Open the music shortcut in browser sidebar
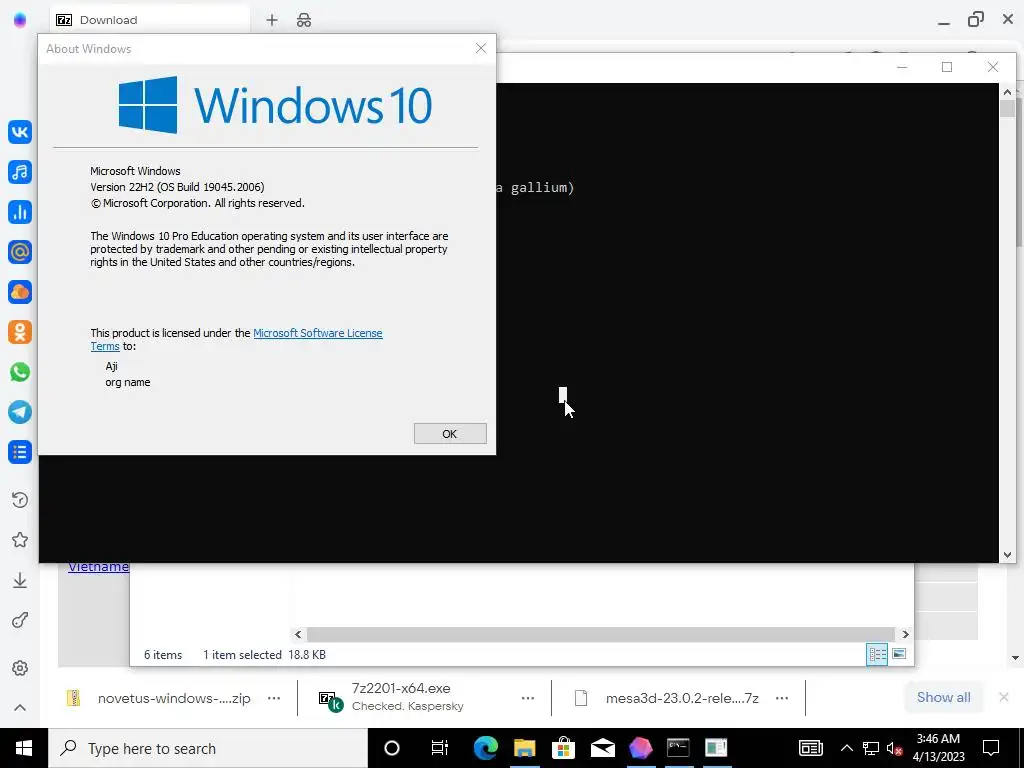Viewport: 1024px width, 768px height. 20,172
